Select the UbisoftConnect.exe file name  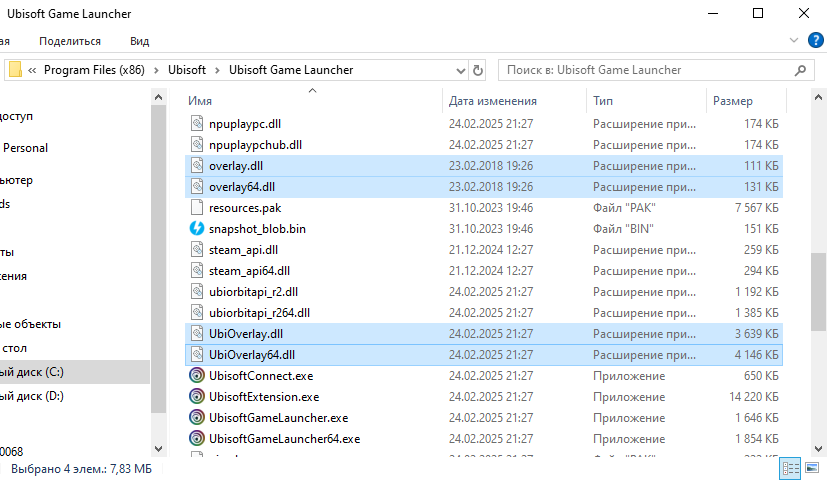[261, 375]
